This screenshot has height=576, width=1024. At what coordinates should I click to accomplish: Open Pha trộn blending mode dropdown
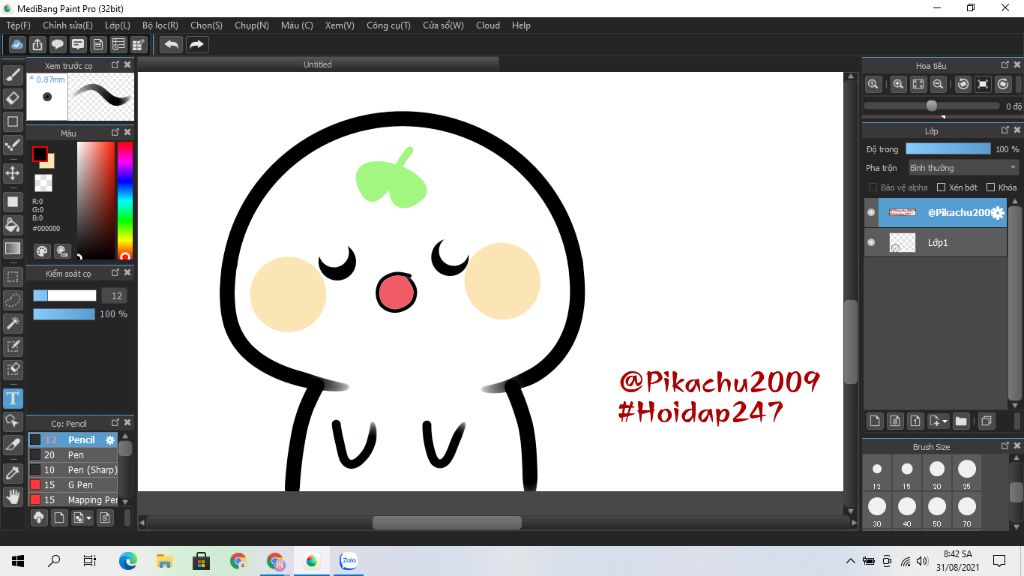click(963, 168)
